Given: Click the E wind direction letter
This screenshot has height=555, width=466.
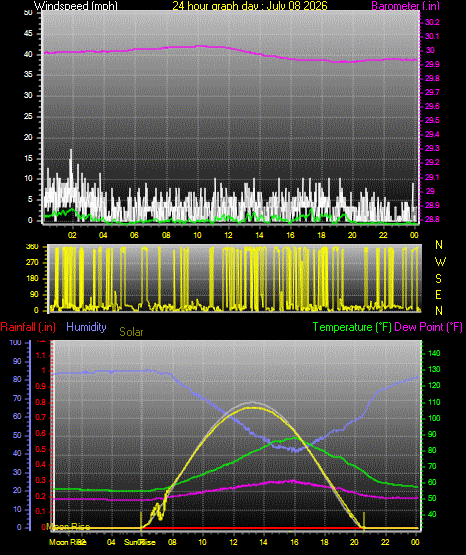Looking at the screenshot, I should [x=438, y=294].
